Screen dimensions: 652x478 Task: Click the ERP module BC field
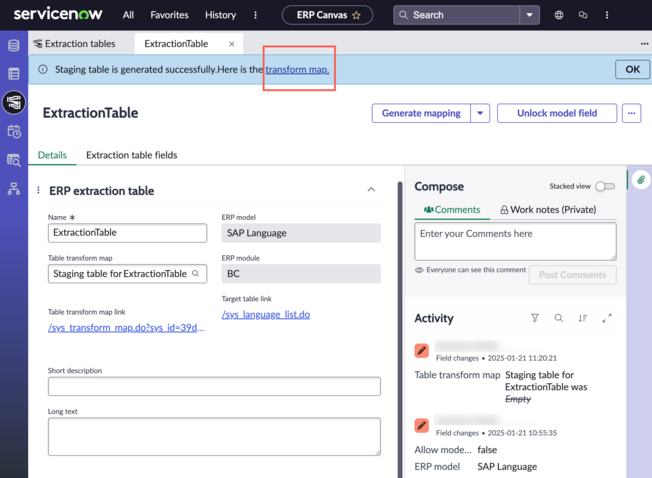[x=301, y=273]
